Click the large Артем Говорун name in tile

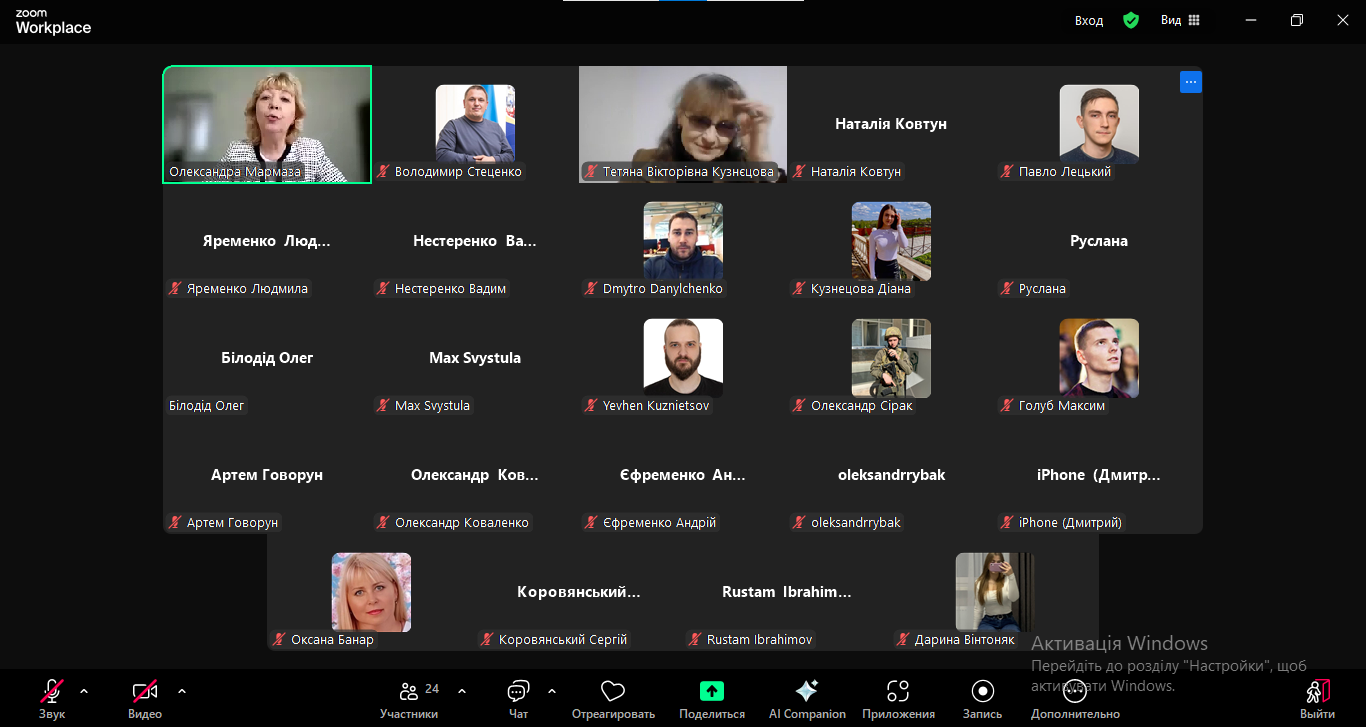tap(267, 475)
